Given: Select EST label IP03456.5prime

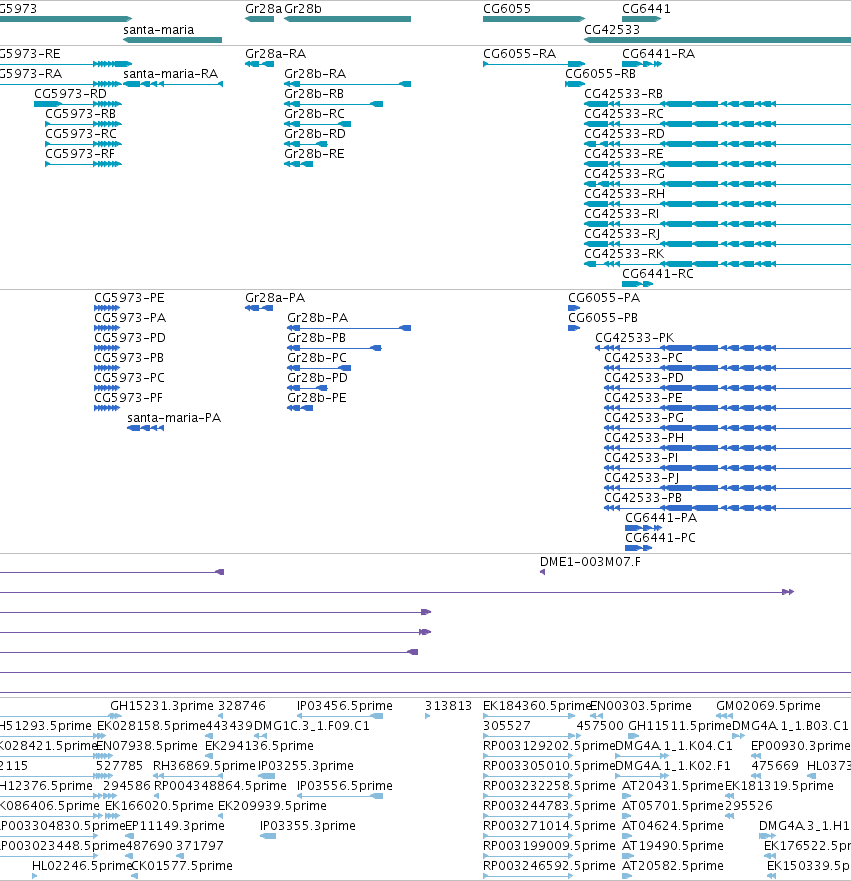Looking at the screenshot, I should point(344,706).
